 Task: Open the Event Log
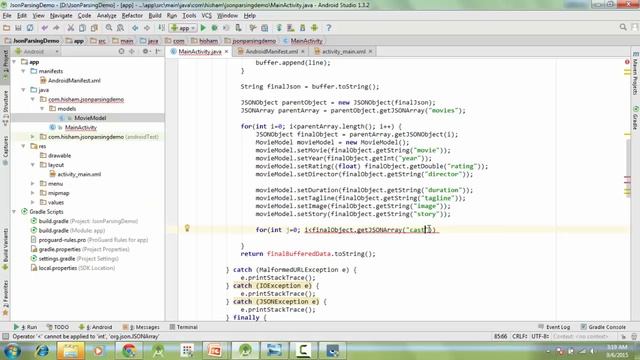[x=554, y=327]
